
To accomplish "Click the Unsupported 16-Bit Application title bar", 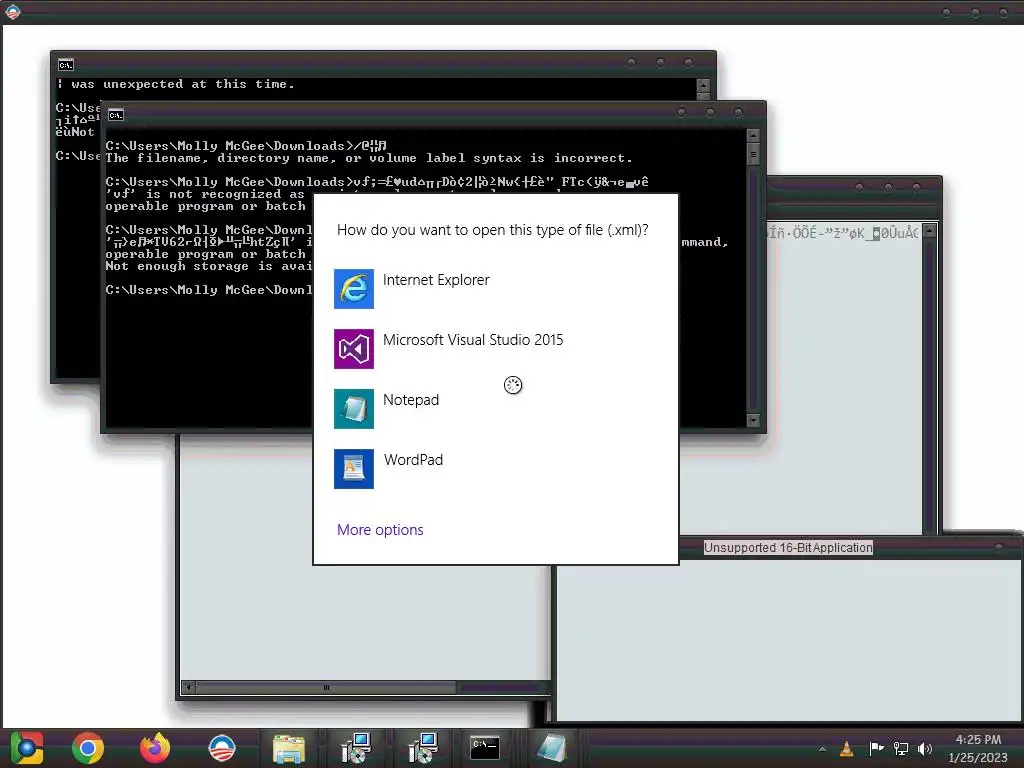I will (788, 547).
